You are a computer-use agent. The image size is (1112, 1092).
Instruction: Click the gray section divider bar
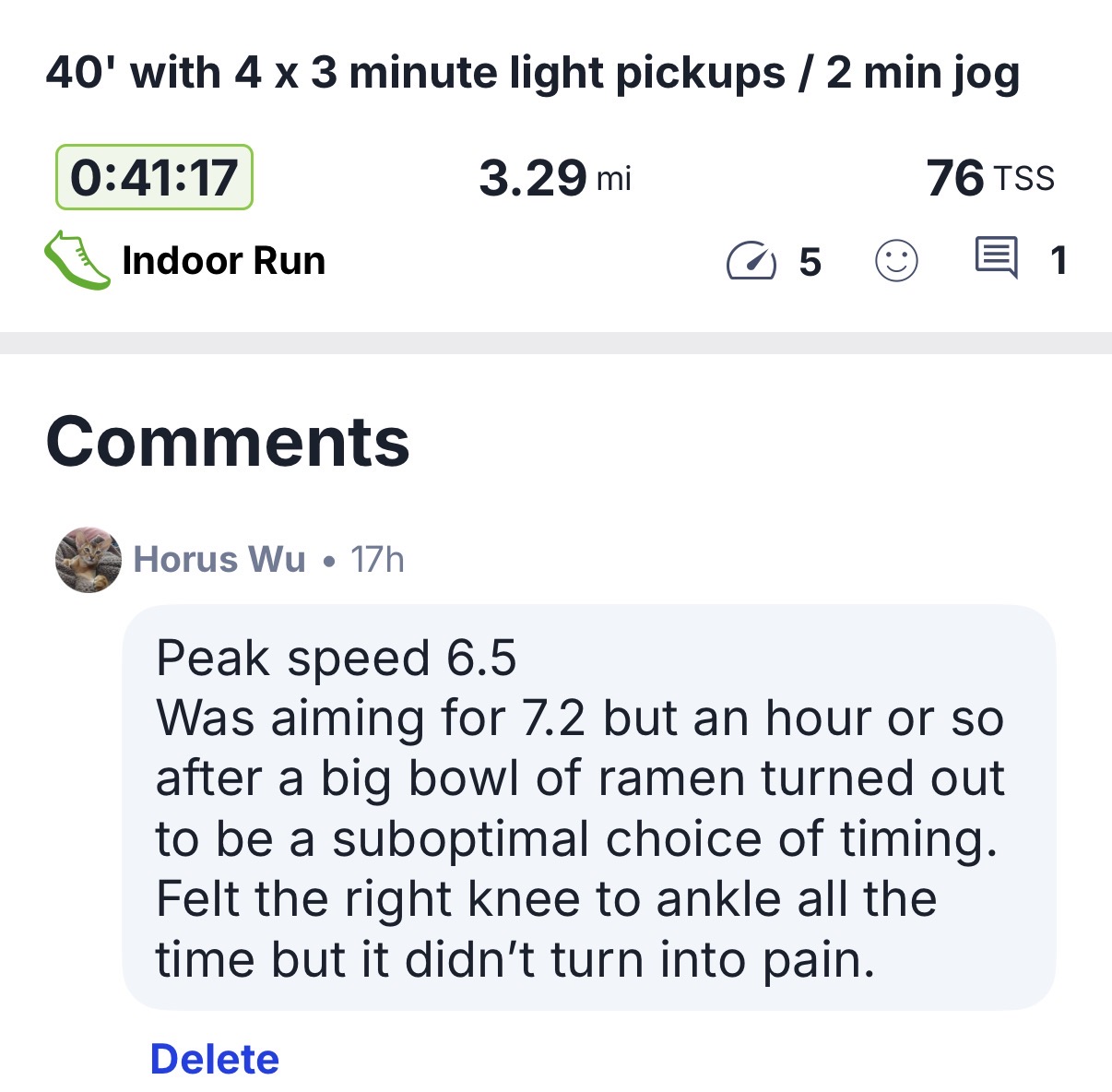(x=556, y=342)
